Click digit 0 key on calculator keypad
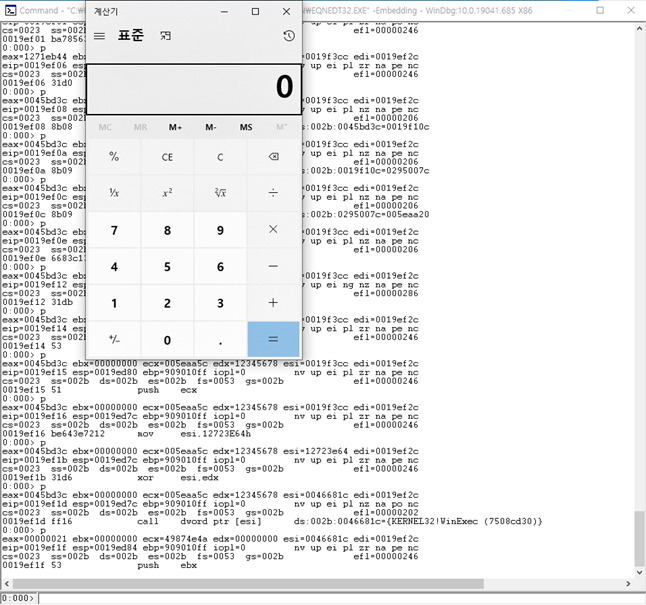 pyautogui.click(x=167, y=339)
